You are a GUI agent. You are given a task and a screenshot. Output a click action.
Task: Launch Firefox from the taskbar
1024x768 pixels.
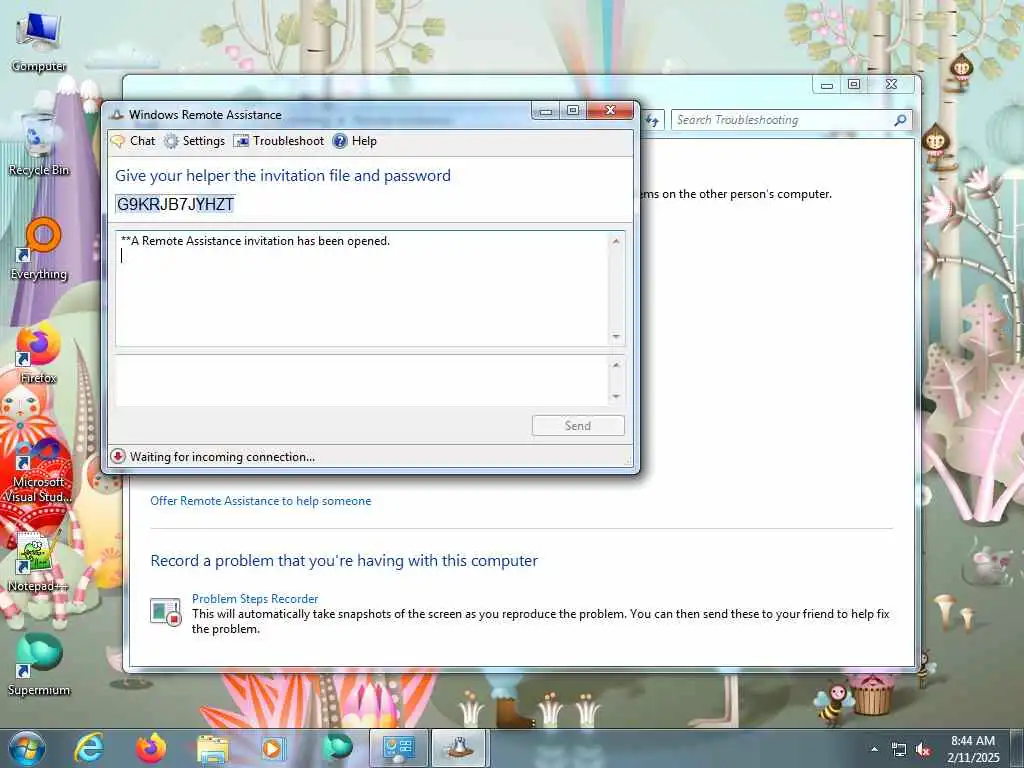(151, 748)
